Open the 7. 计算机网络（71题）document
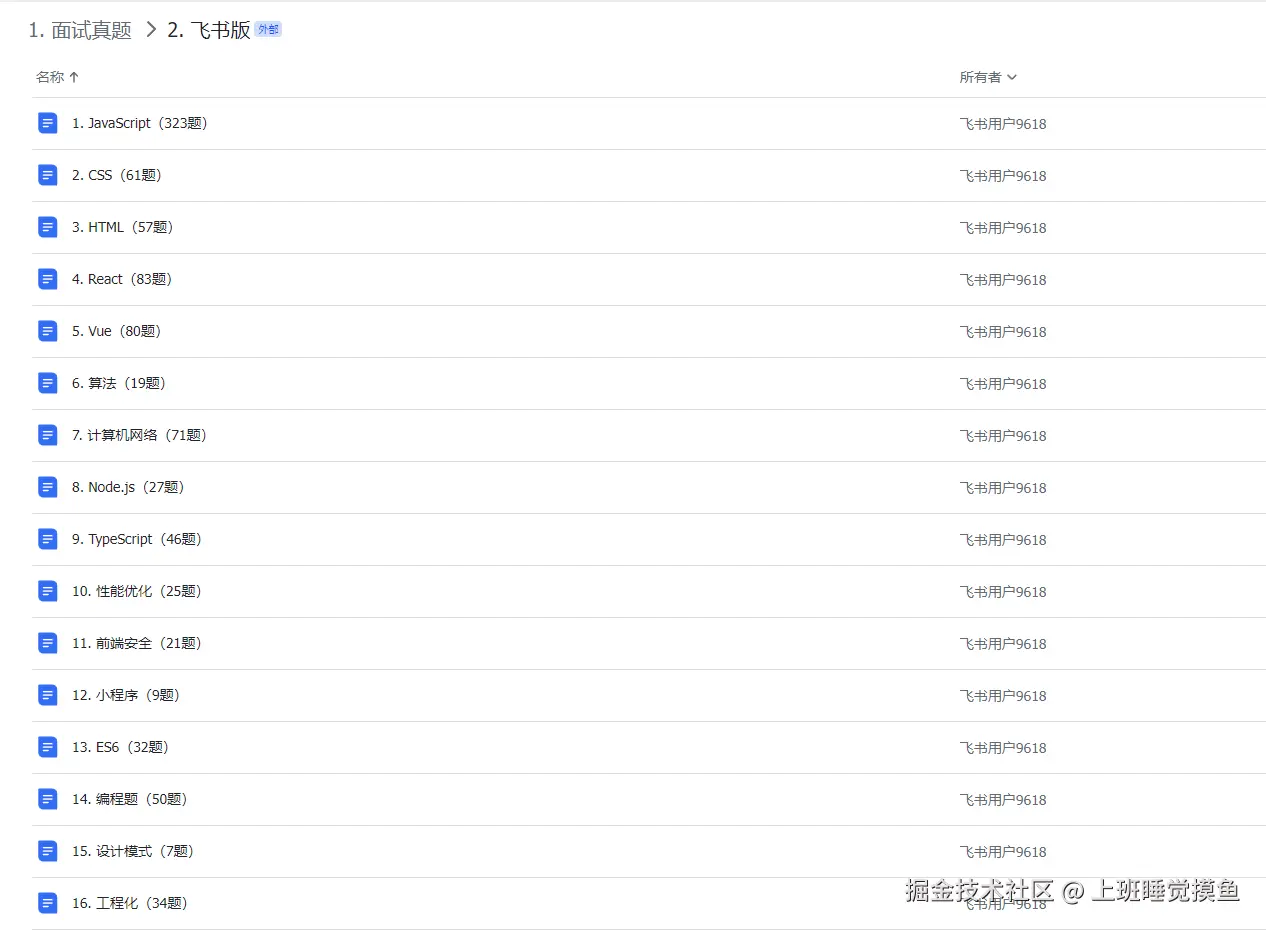Screen dimensions: 1266x930 point(140,435)
